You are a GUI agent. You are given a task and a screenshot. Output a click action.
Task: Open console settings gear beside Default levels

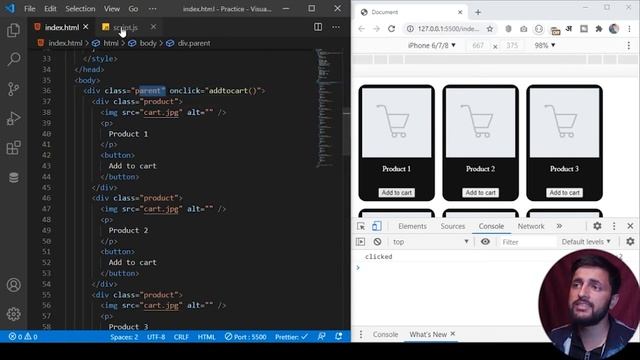pyautogui.click(x=630, y=242)
